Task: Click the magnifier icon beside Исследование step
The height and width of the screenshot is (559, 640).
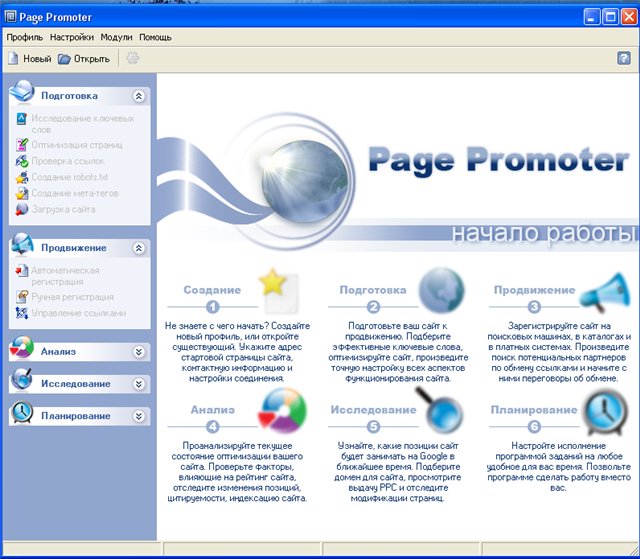Action: point(439,410)
